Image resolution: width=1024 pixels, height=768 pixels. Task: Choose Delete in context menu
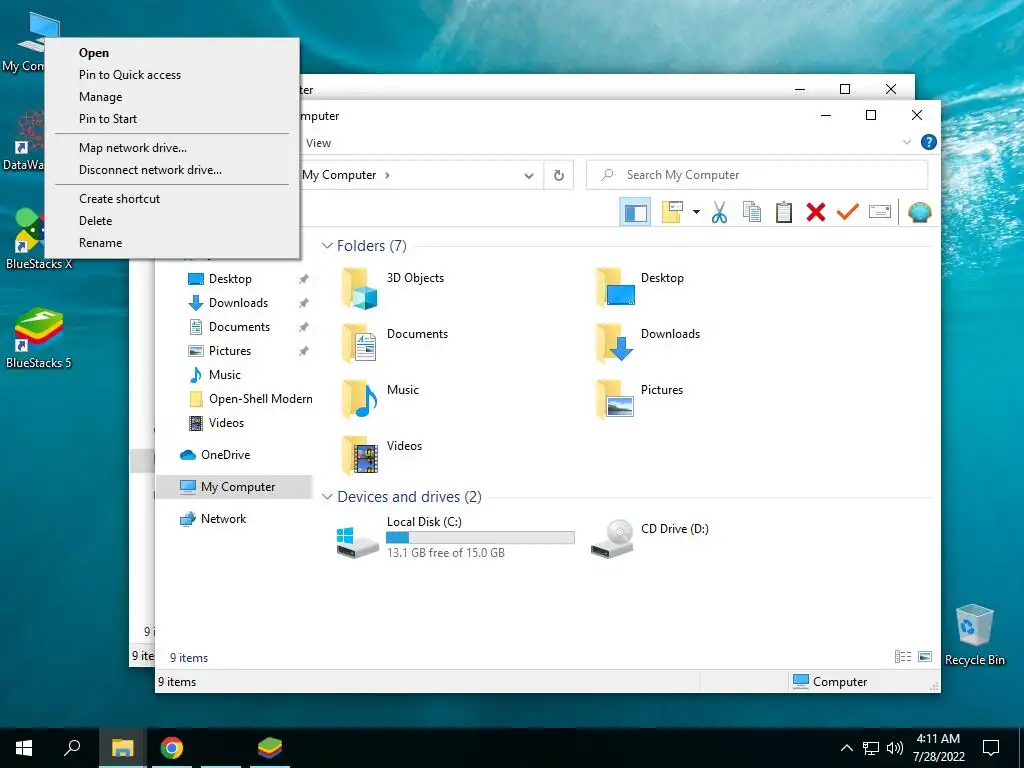[x=172, y=221]
